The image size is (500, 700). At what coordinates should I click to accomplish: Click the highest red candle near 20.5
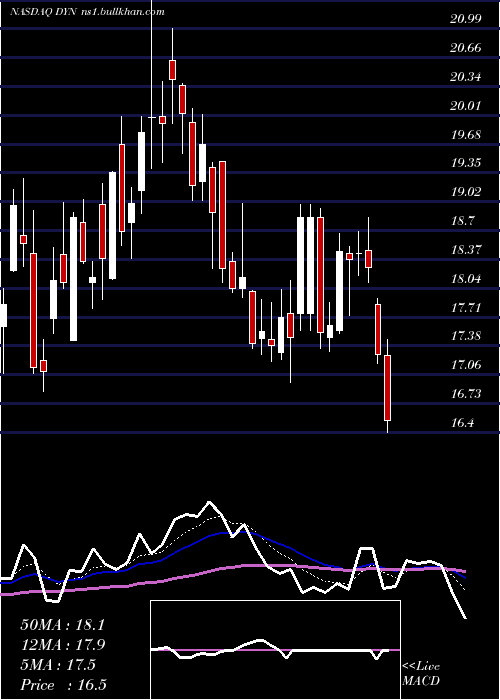(x=172, y=70)
